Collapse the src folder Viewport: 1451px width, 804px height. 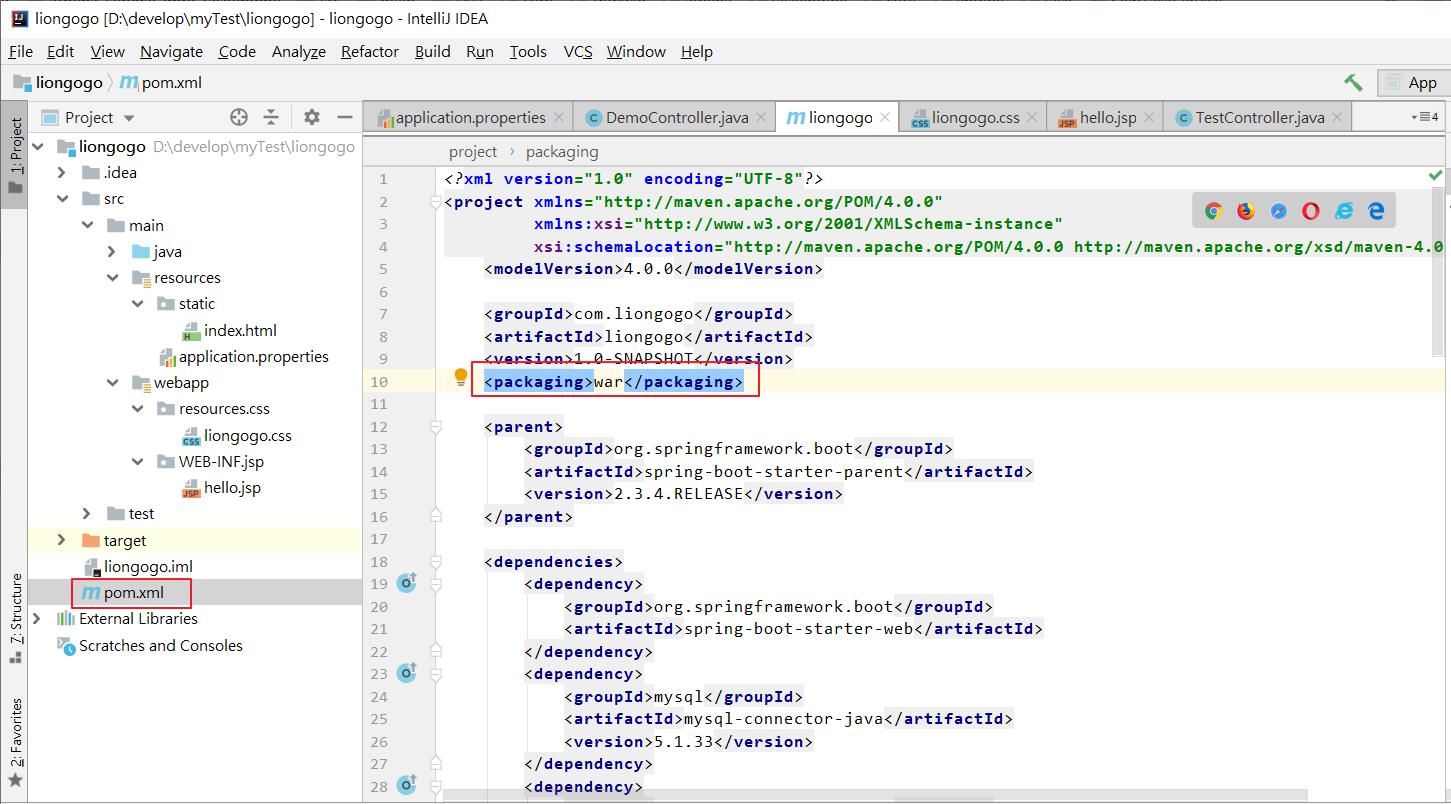pyautogui.click(x=62, y=199)
